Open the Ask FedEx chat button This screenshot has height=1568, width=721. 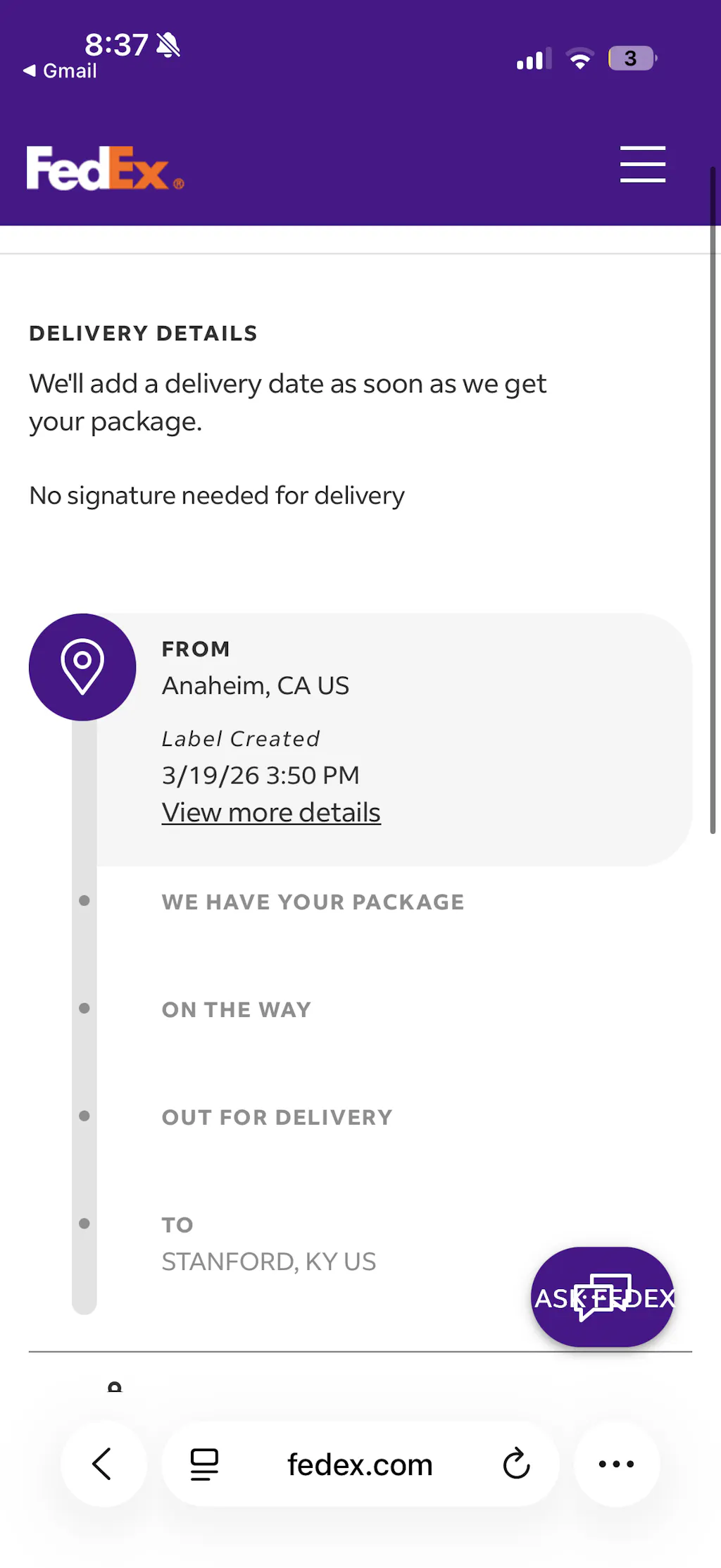(603, 1297)
